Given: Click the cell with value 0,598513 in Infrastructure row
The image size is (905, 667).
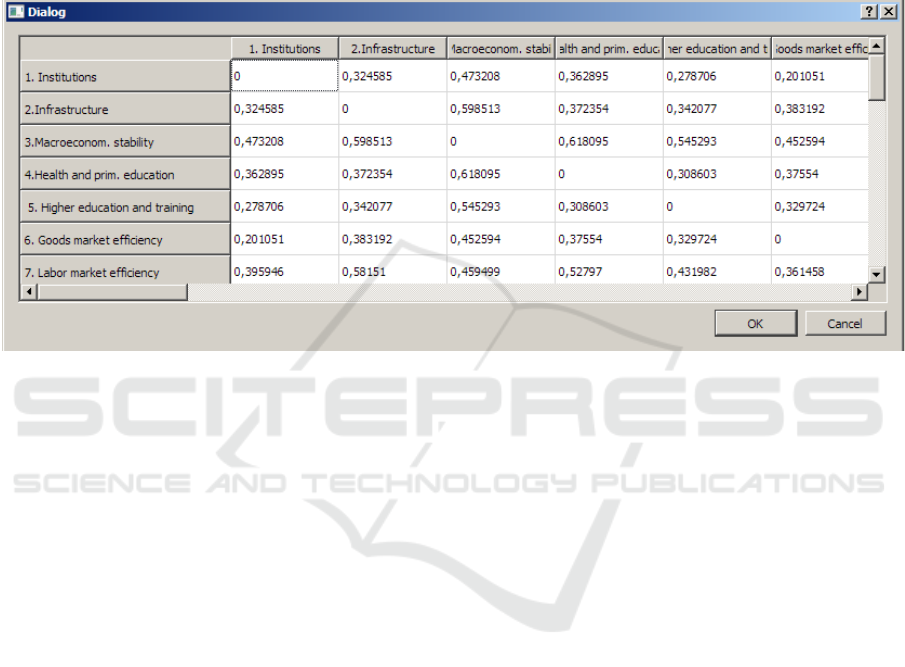Looking at the screenshot, I should [x=500, y=109].
